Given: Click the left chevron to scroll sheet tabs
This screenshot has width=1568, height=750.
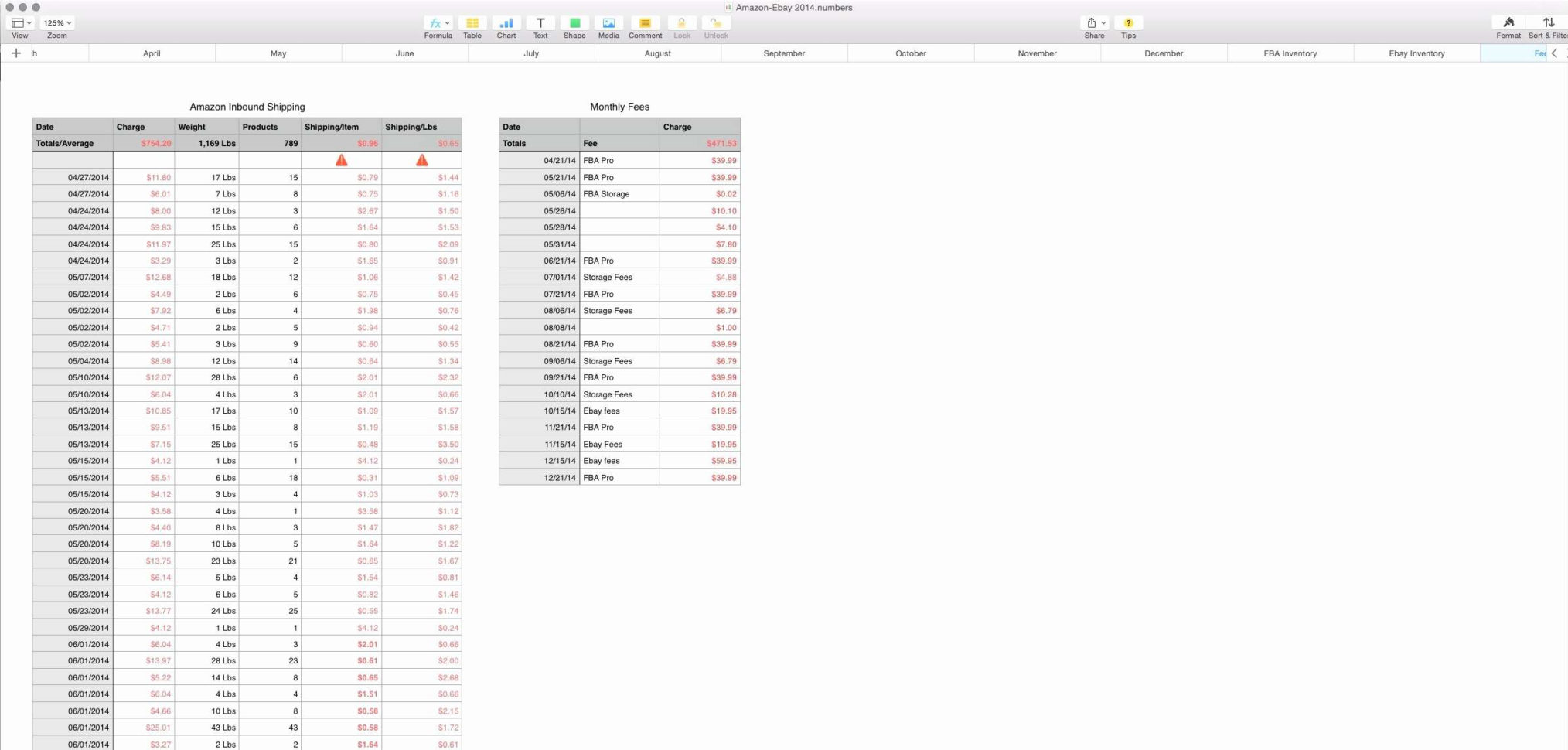Looking at the screenshot, I should coord(1554,53).
